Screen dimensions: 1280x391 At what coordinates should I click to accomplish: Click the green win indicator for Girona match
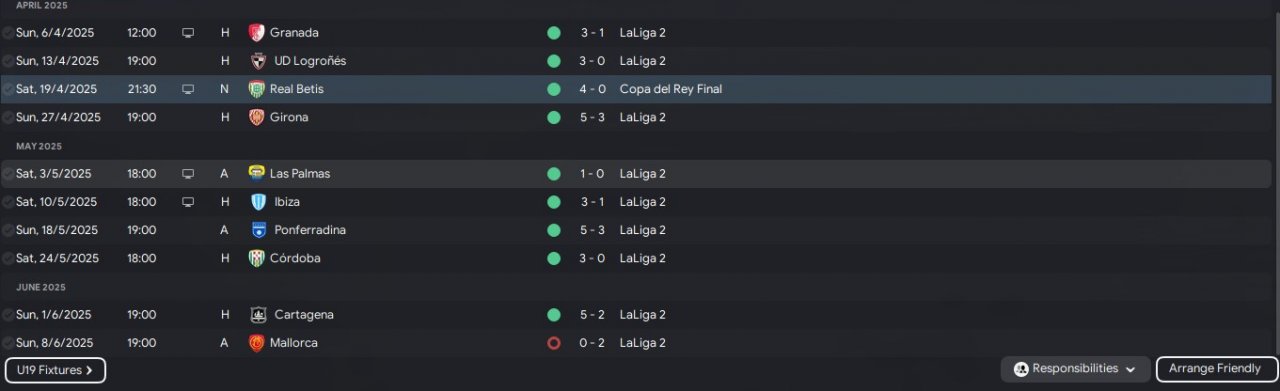click(554, 117)
